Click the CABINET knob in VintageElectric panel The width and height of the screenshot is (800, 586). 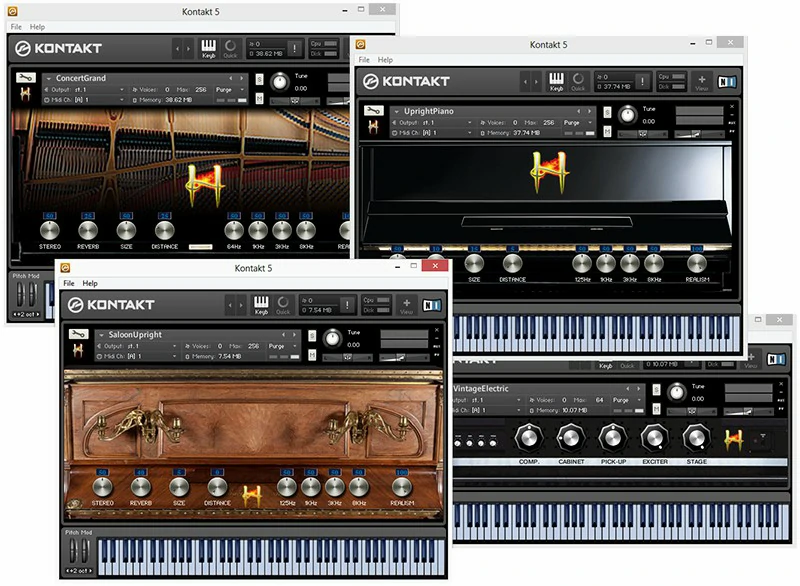click(x=570, y=438)
